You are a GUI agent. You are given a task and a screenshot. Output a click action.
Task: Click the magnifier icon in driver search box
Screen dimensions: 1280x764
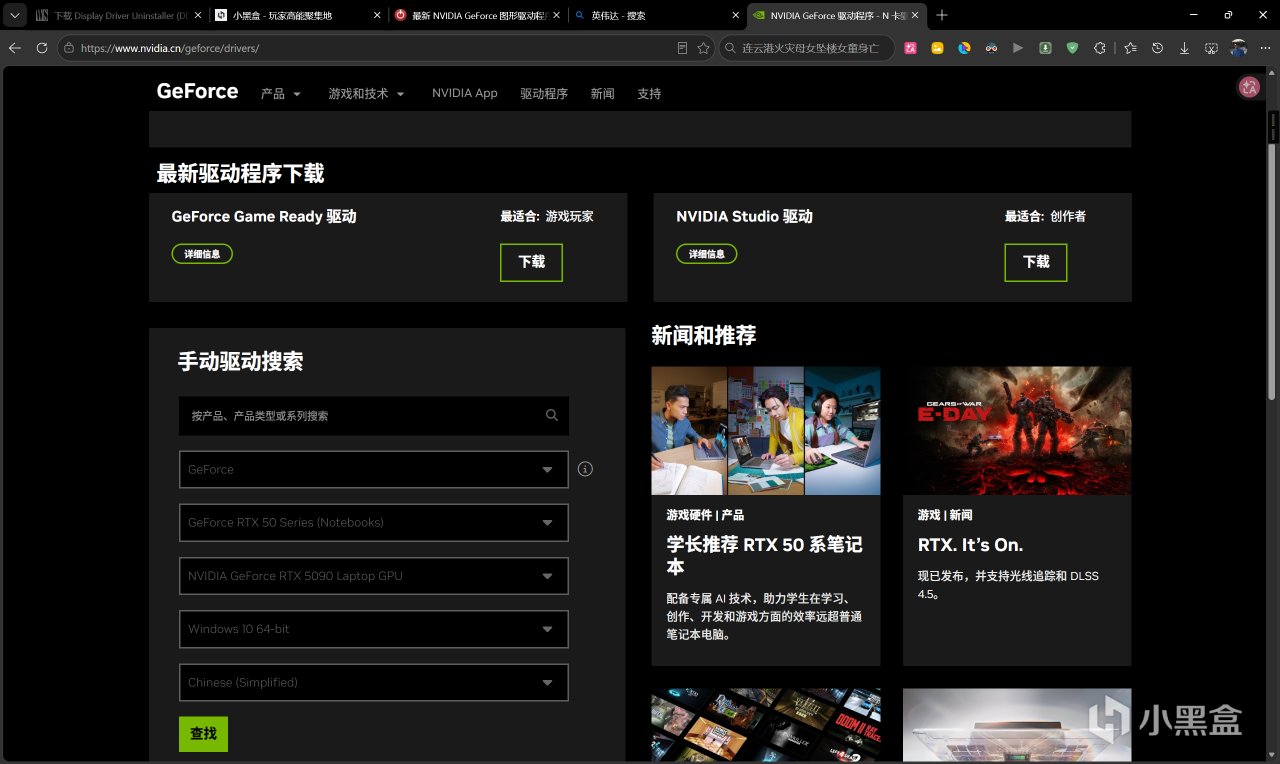(552, 415)
